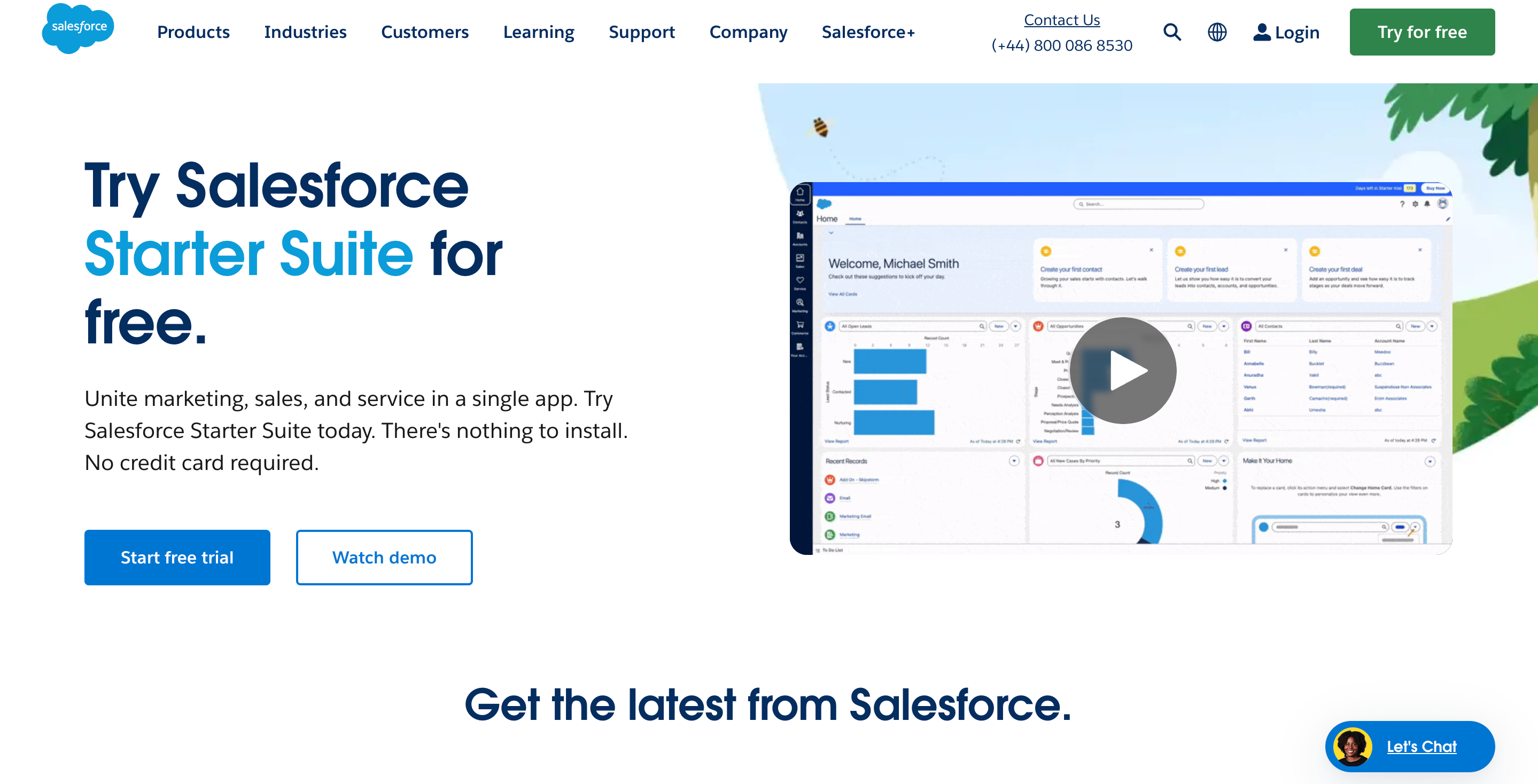Screen dimensions: 1538x784
Task: Open Contacts from the dashboard sidebar
Action: (800, 214)
